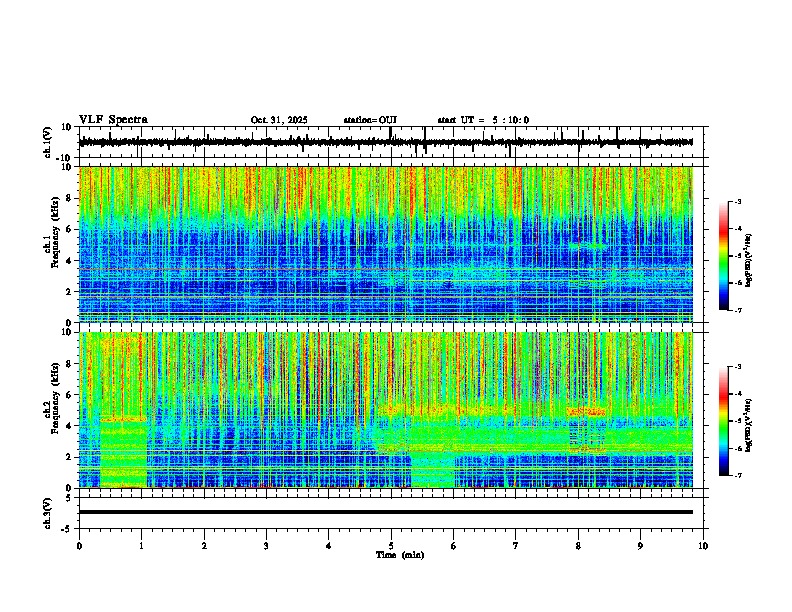Click the red-orange burst in ch.2 near minute 8
Viewport: 792px width, 612px height.
[x=586, y=412]
